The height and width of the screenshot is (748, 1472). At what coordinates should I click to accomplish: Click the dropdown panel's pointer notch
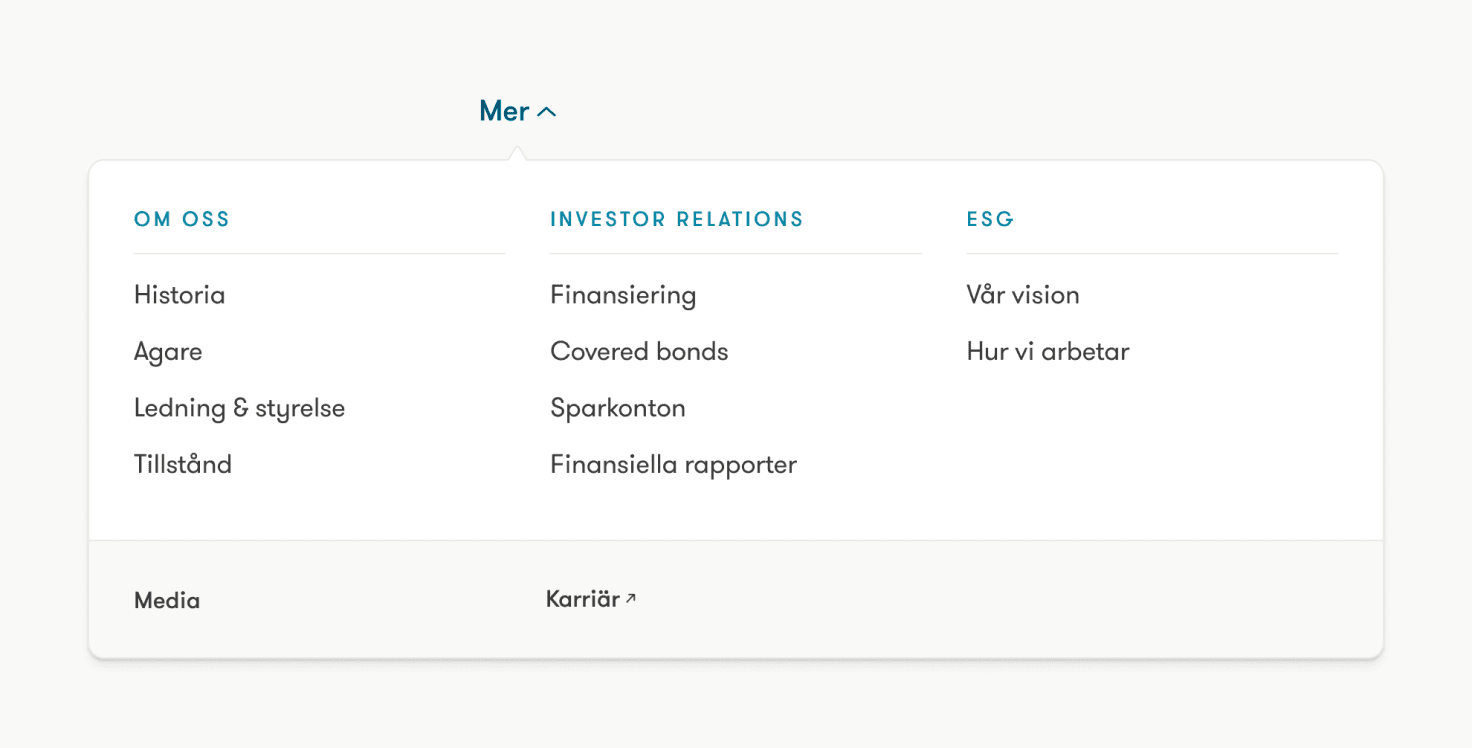(x=516, y=154)
